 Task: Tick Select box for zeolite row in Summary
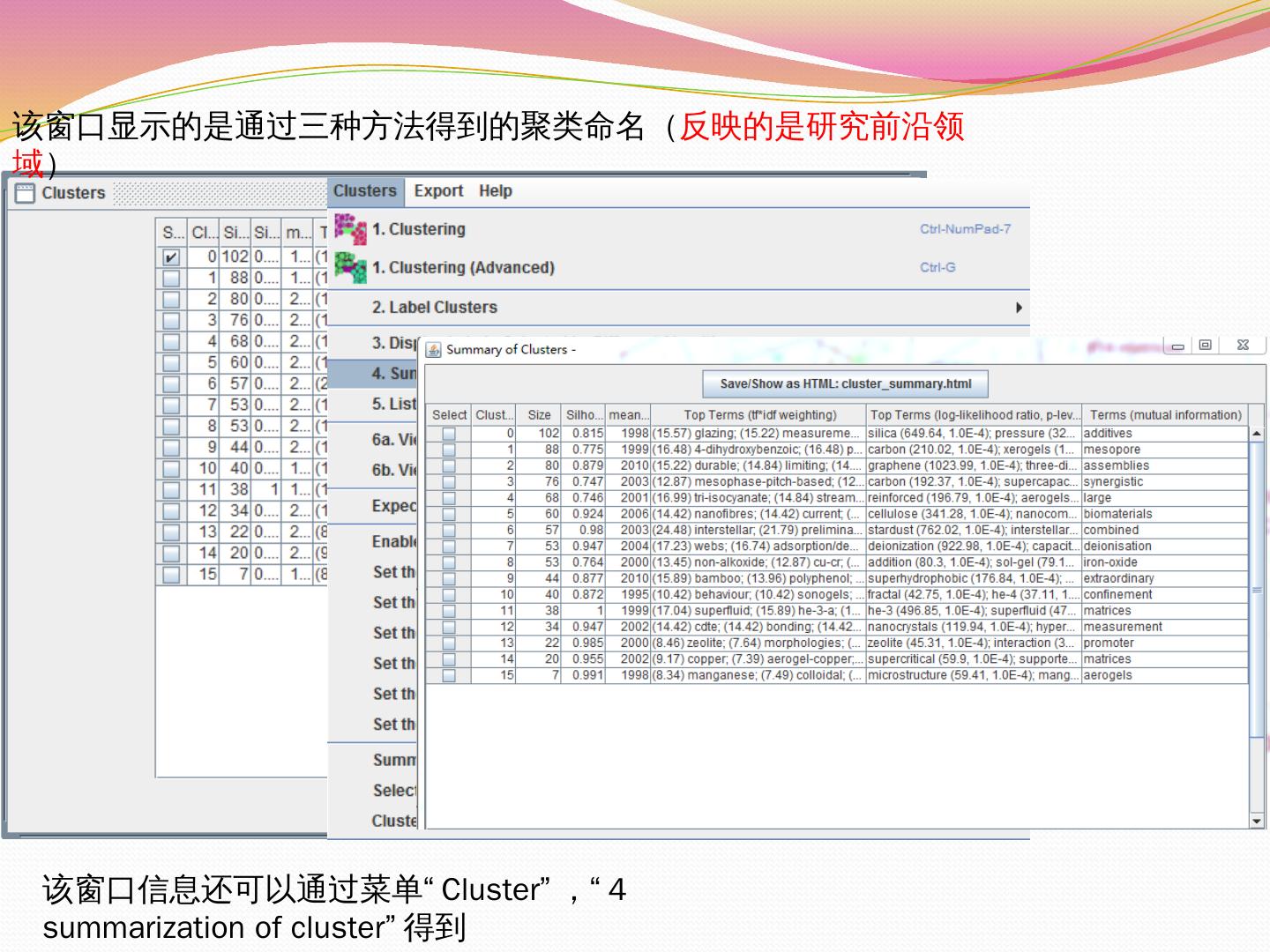449,643
